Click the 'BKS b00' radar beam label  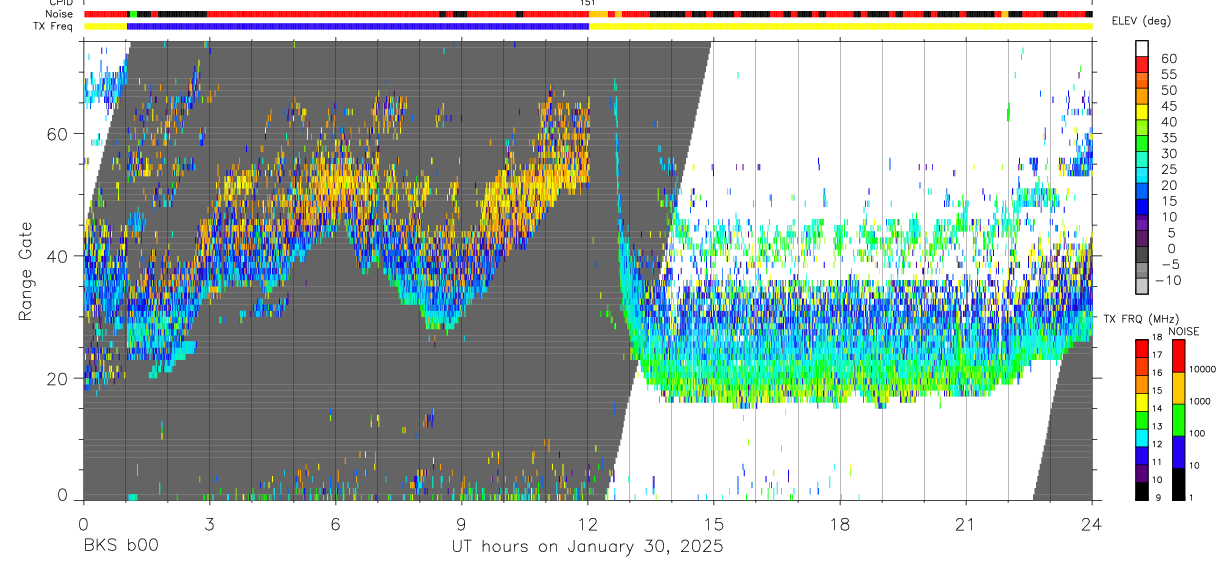pyautogui.click(x=119, y=546)
